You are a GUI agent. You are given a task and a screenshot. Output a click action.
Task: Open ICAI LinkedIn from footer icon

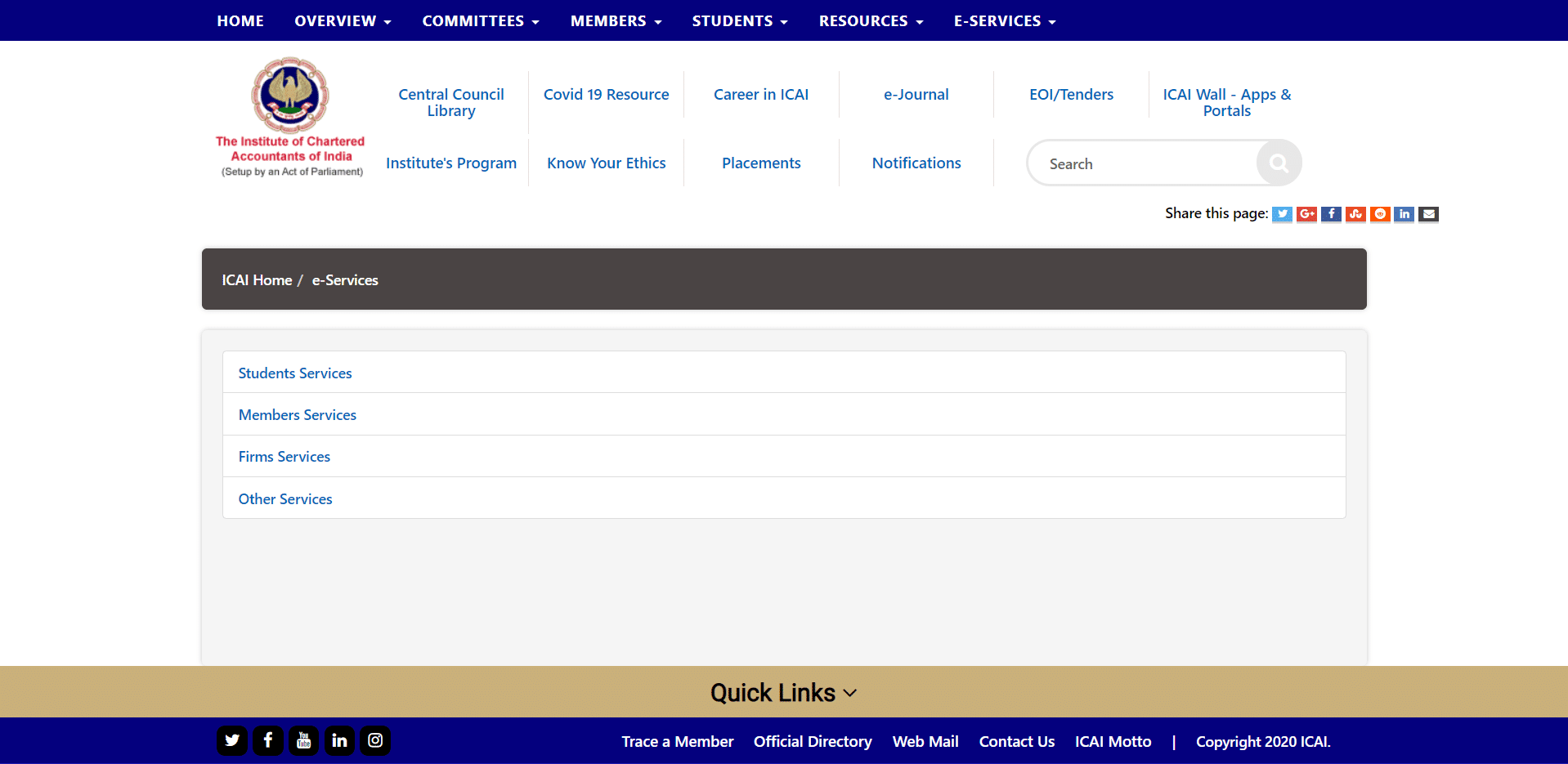(340, 740)
